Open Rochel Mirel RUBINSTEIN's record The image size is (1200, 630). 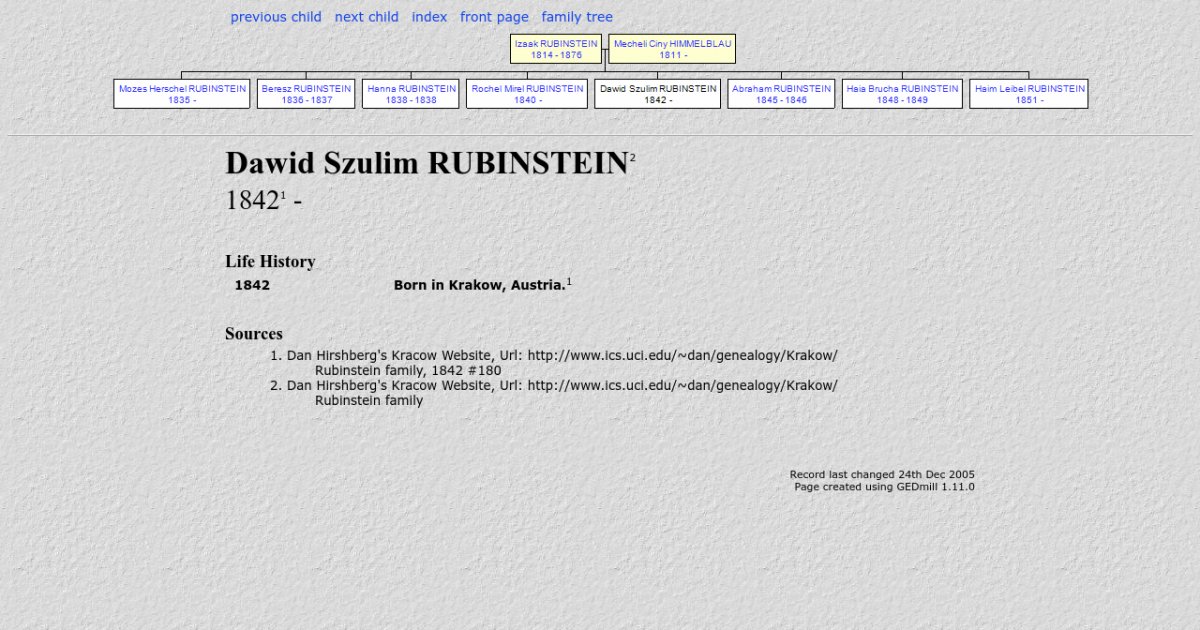527,94
